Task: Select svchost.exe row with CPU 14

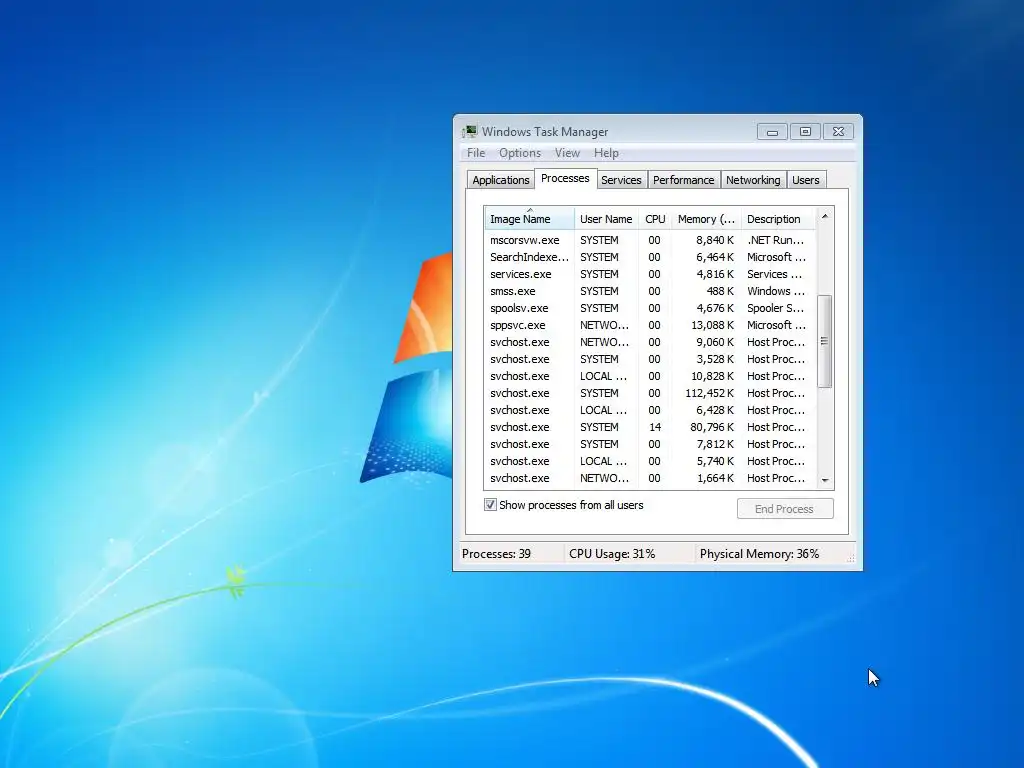Action: coord(650,427)
